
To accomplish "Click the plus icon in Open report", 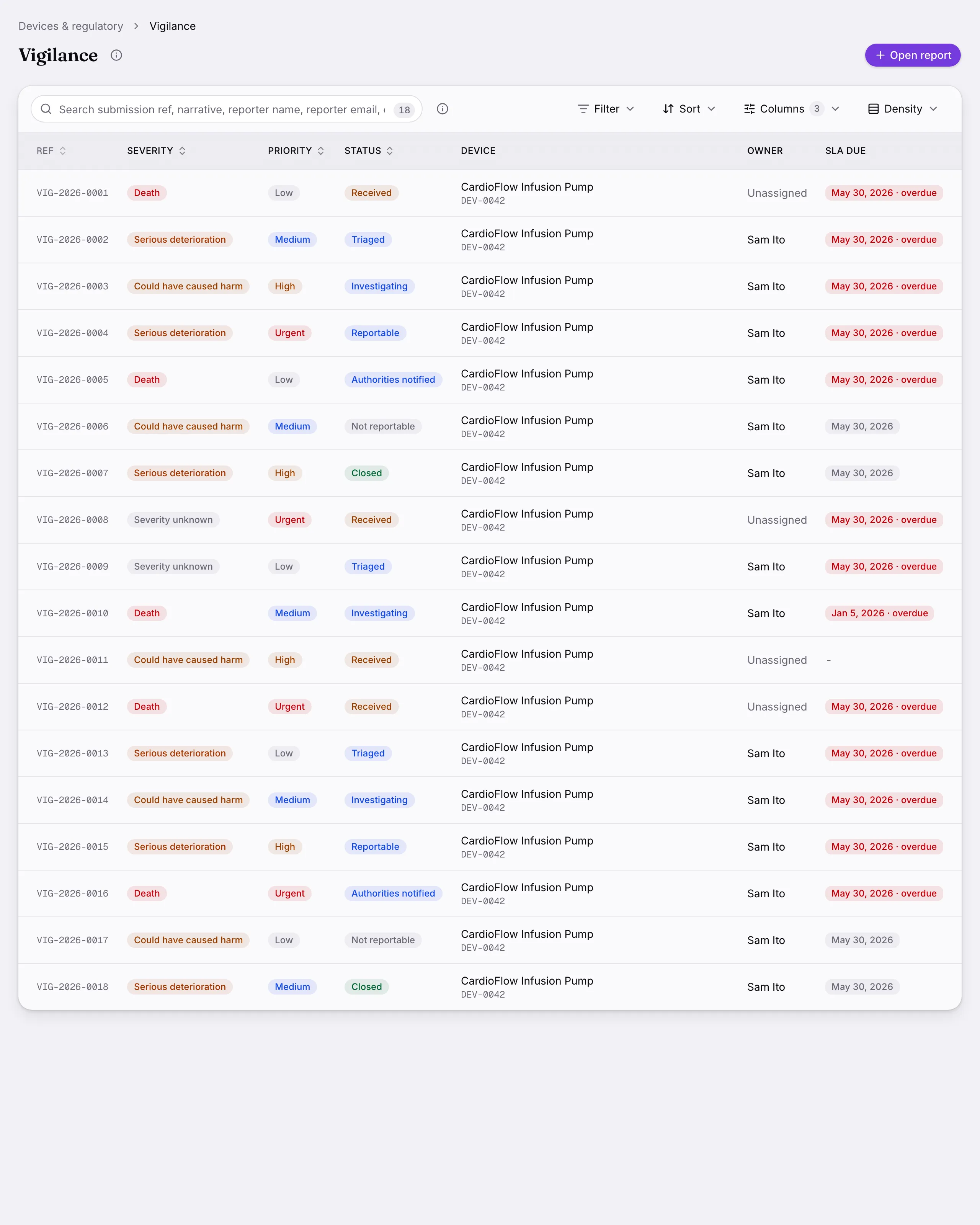I will tap(880, 55).
